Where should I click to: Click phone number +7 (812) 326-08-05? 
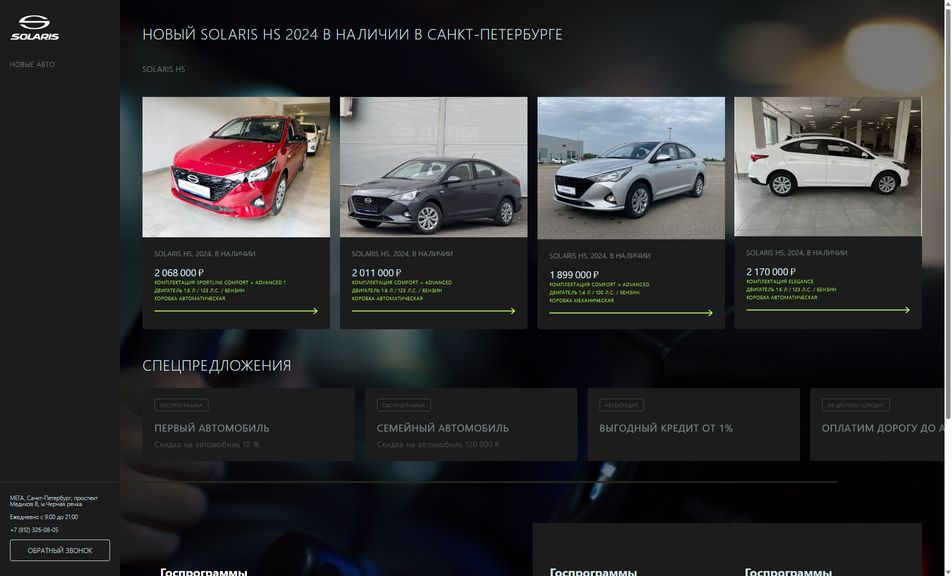(x=34, y=530)
